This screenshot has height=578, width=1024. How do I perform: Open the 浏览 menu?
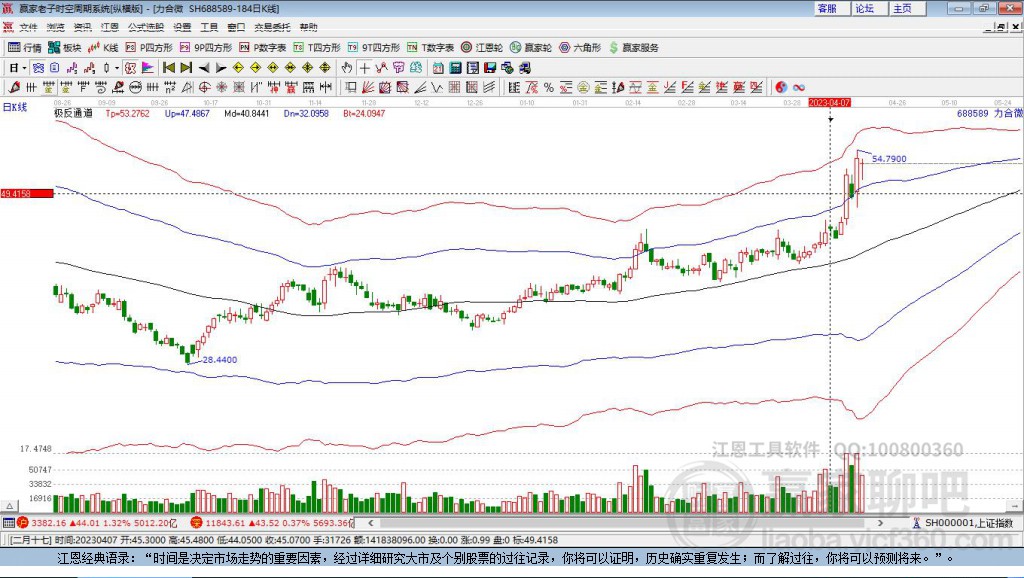[x=56, y=27]
